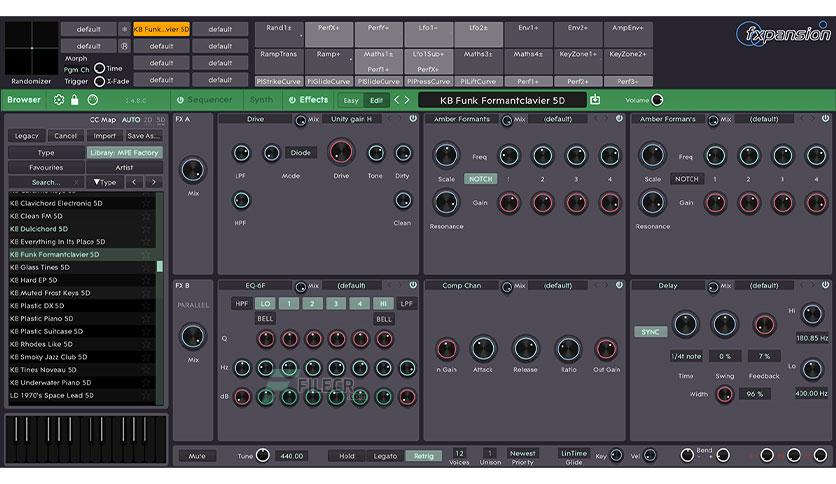The height and width of the screenshot is (484, 836).
Task: Click the lock icon in the Browser bar
Action: tap(75, 100)
